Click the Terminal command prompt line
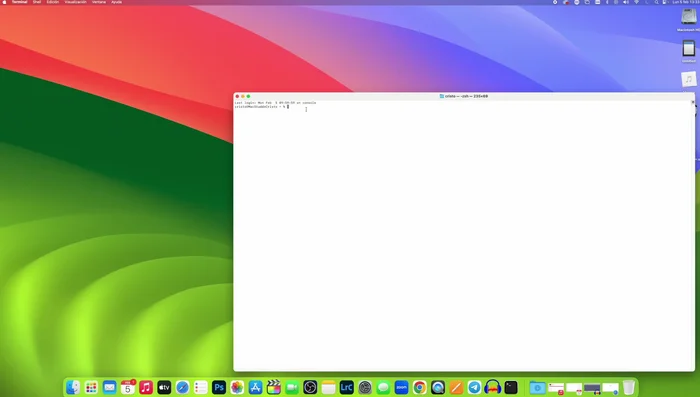 [262, 107]
